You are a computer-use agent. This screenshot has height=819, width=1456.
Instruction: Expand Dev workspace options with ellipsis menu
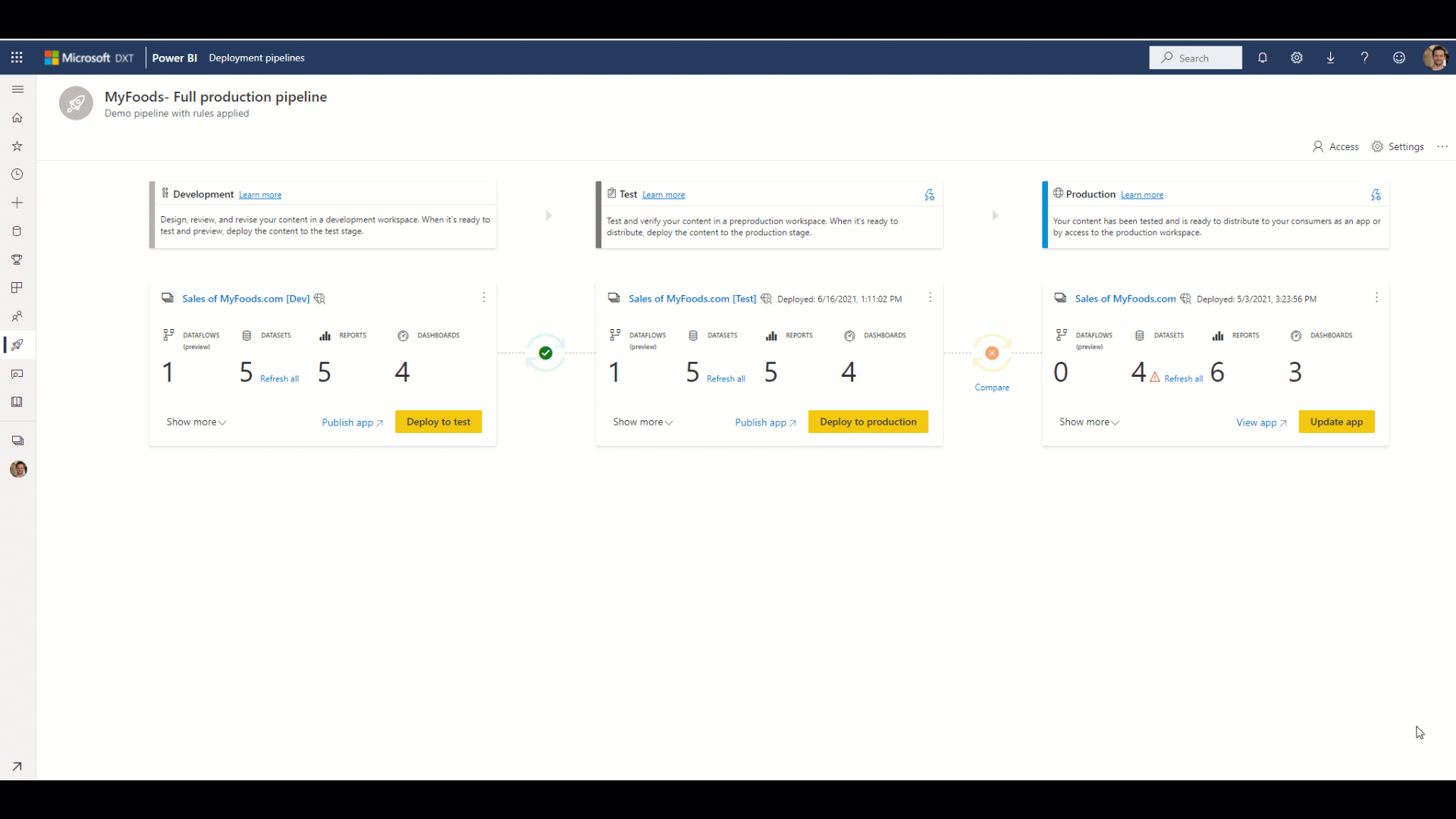(x=484, y=297)
